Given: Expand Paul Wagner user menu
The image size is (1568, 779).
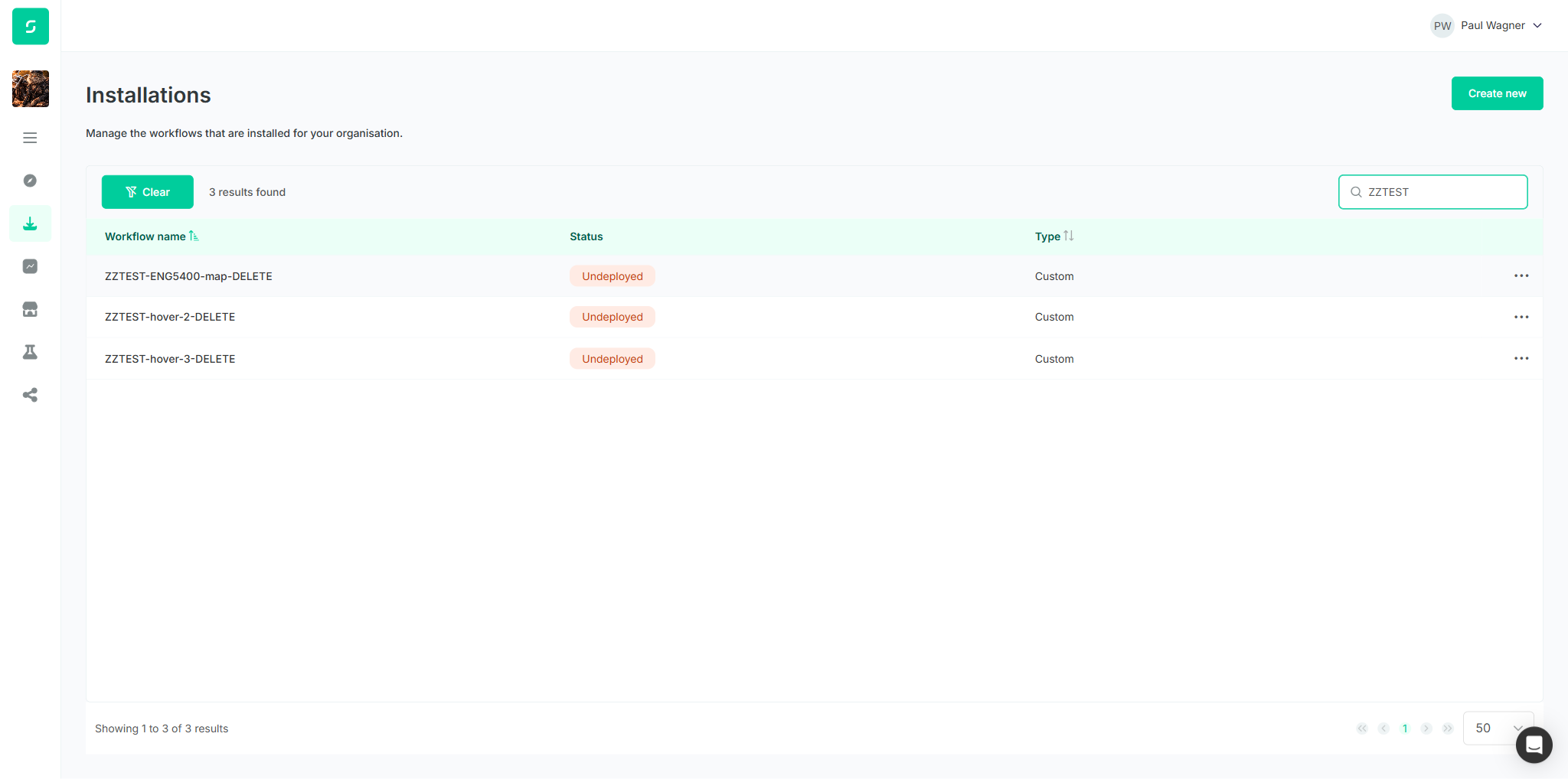Looking at the screenshot, I should (1486, 25).
